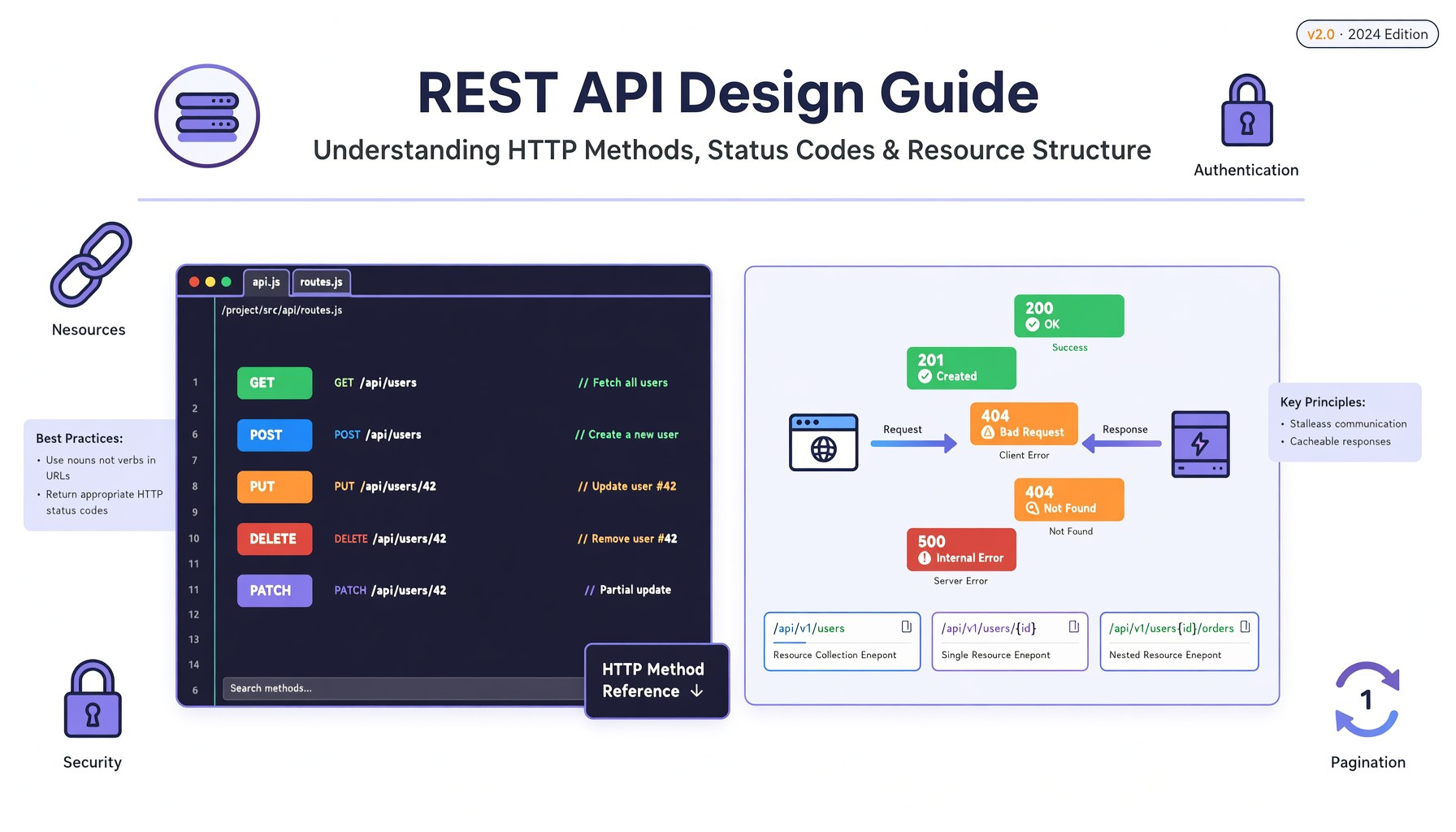Click the v2.0 2024 Edition badge
Viewport: 1456px width, 832px height.
[1367, 34]
